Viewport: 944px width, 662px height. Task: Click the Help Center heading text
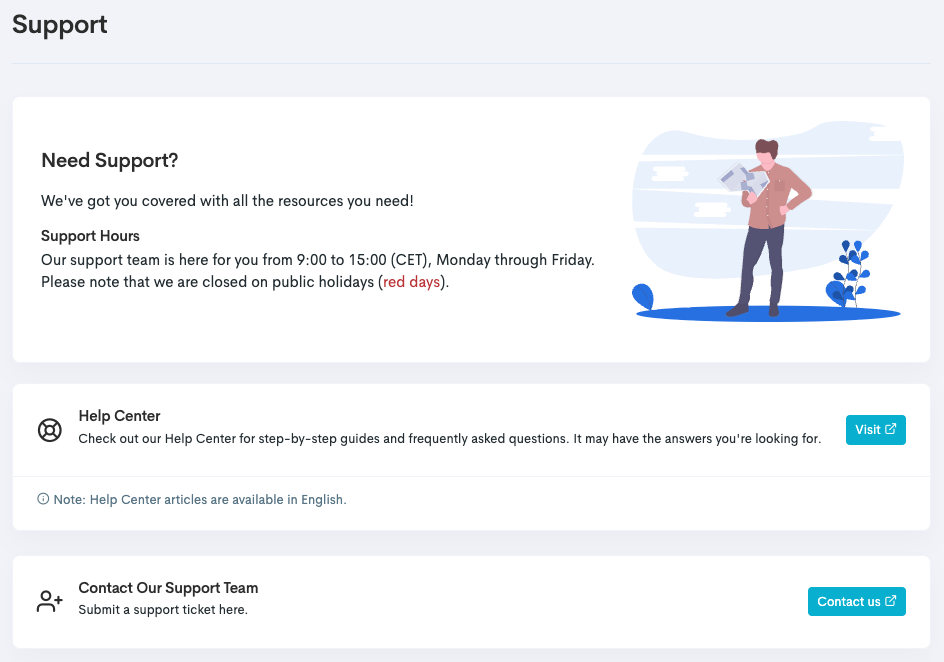pos(119,416)
